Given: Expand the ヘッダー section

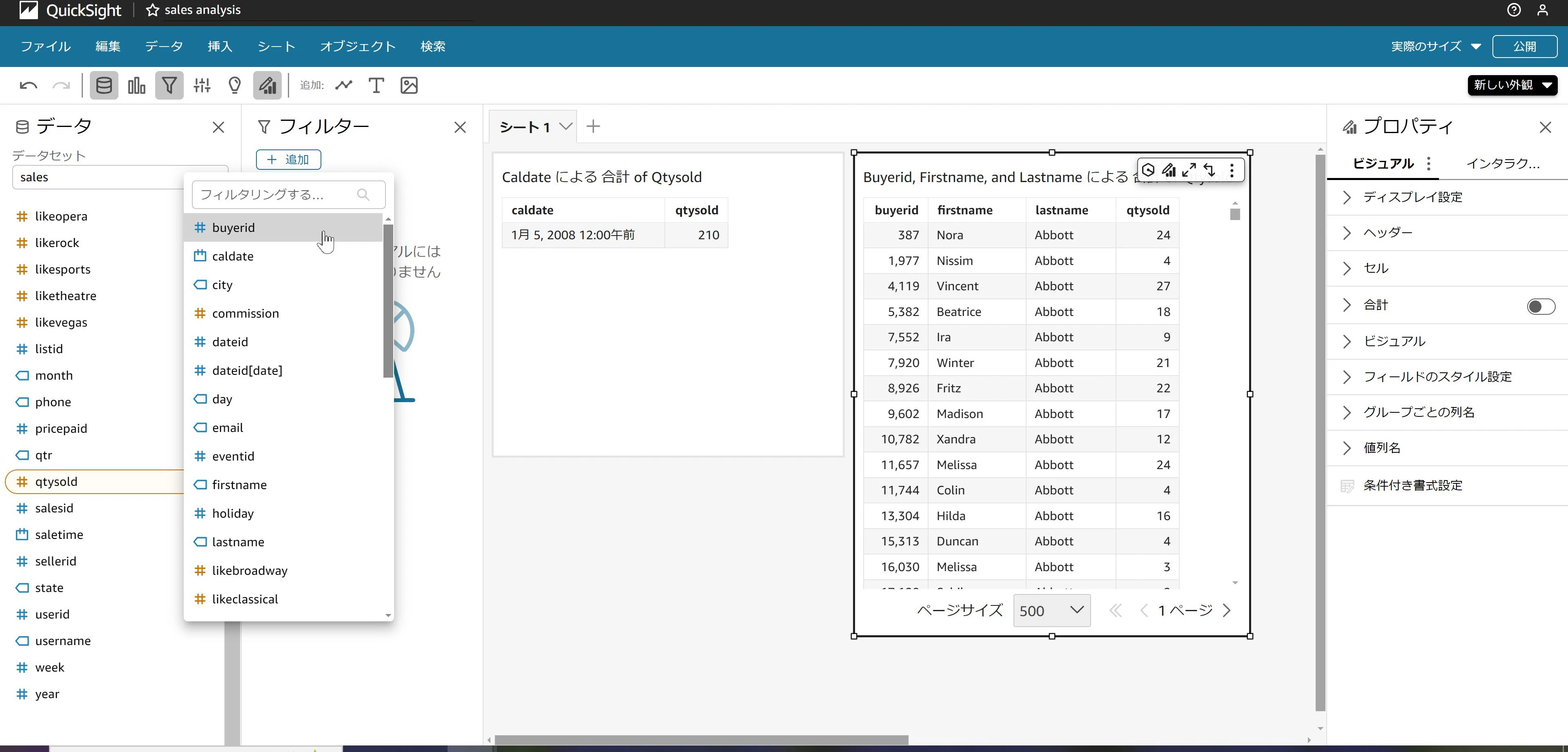Looking at the screenshot, I should pos(1447,232).
